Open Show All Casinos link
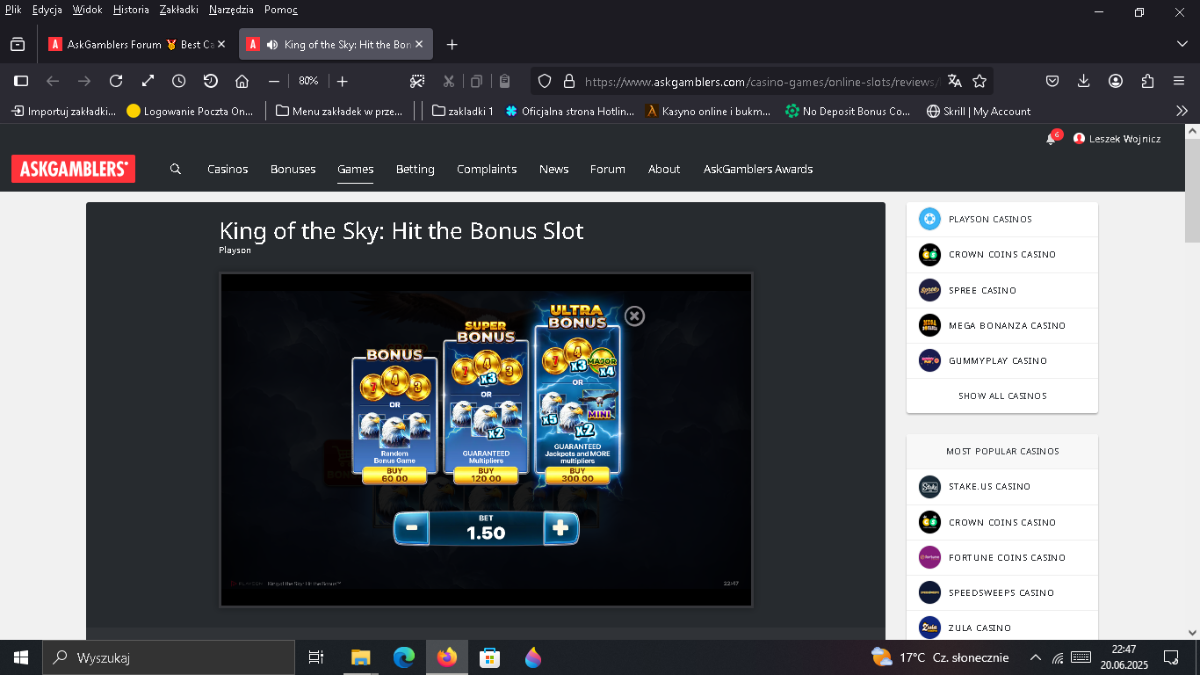This screenshot has width=1200, height=675. (1002, 396)
